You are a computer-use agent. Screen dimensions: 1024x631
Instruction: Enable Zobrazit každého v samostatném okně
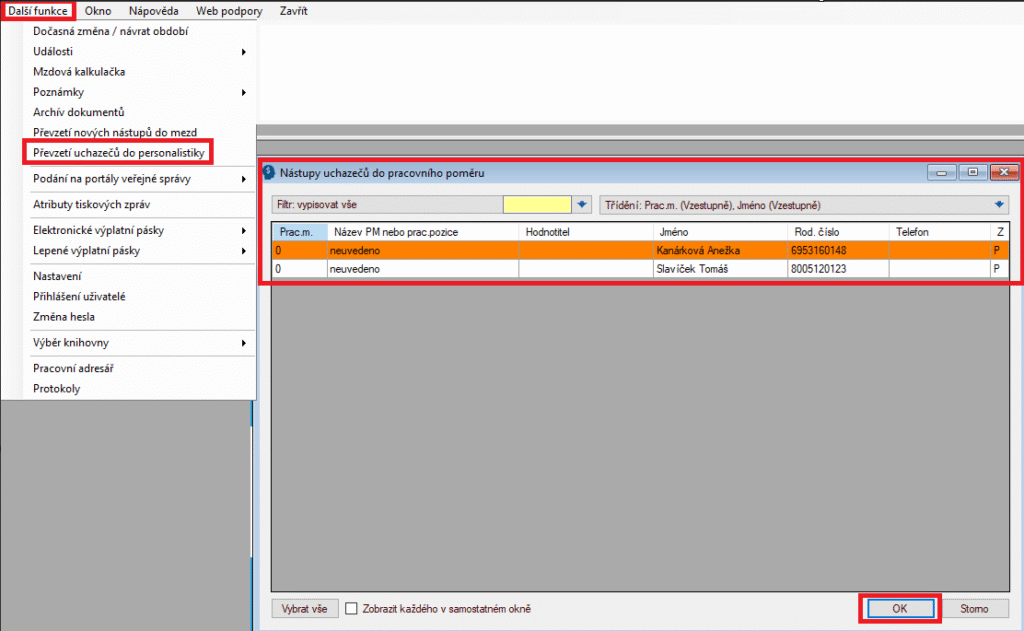pyautogui.click(x=351, y=609)
